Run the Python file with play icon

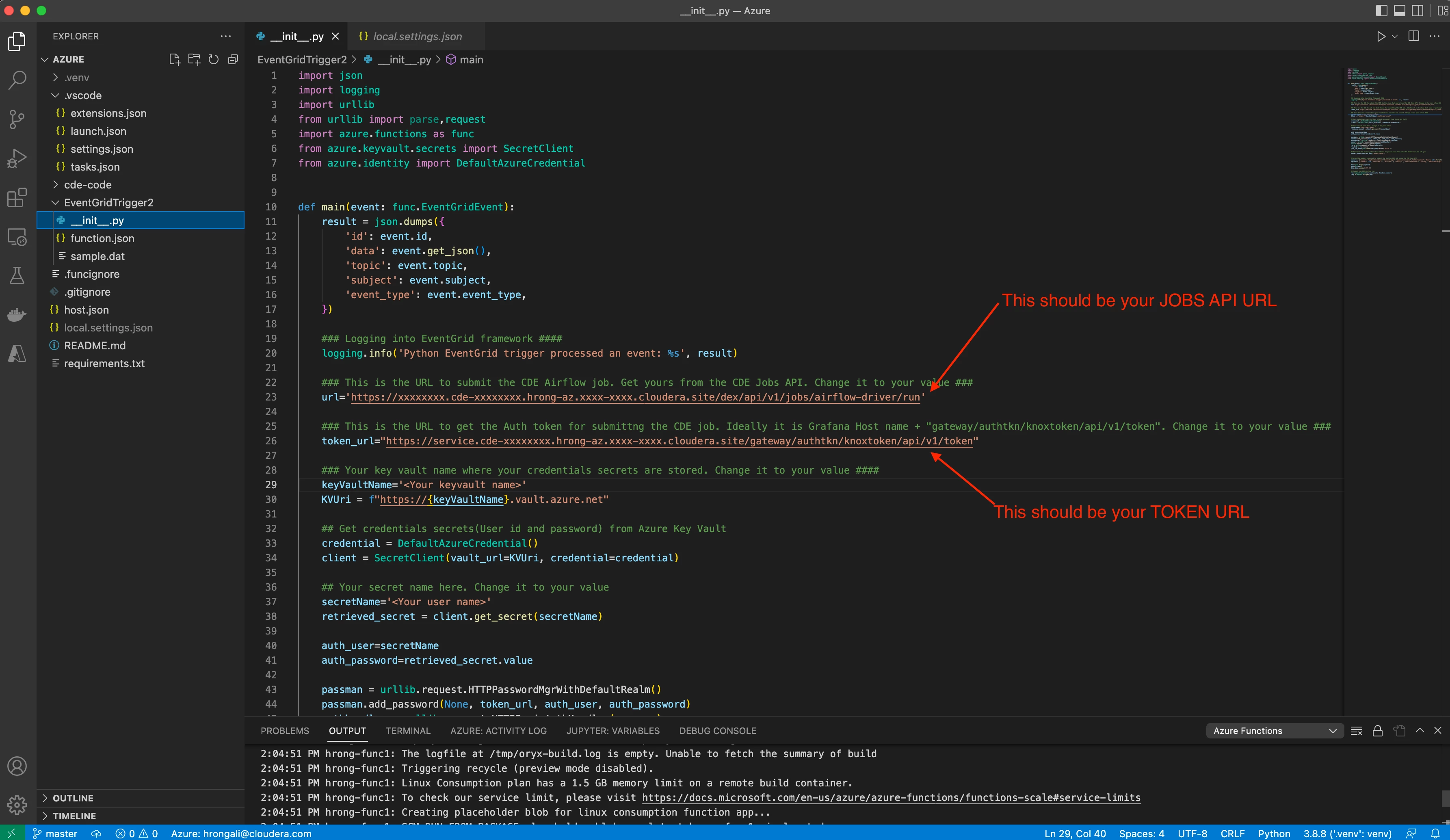tap(1381, 36)
